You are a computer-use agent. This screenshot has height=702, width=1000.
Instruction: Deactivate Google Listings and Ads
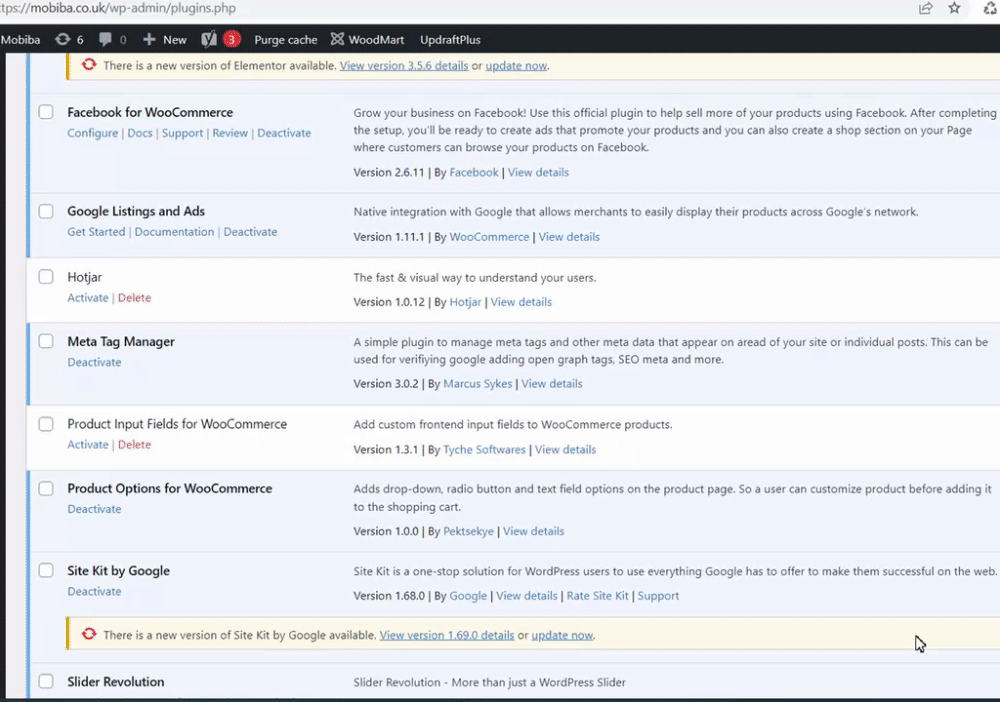coord(250,231)
